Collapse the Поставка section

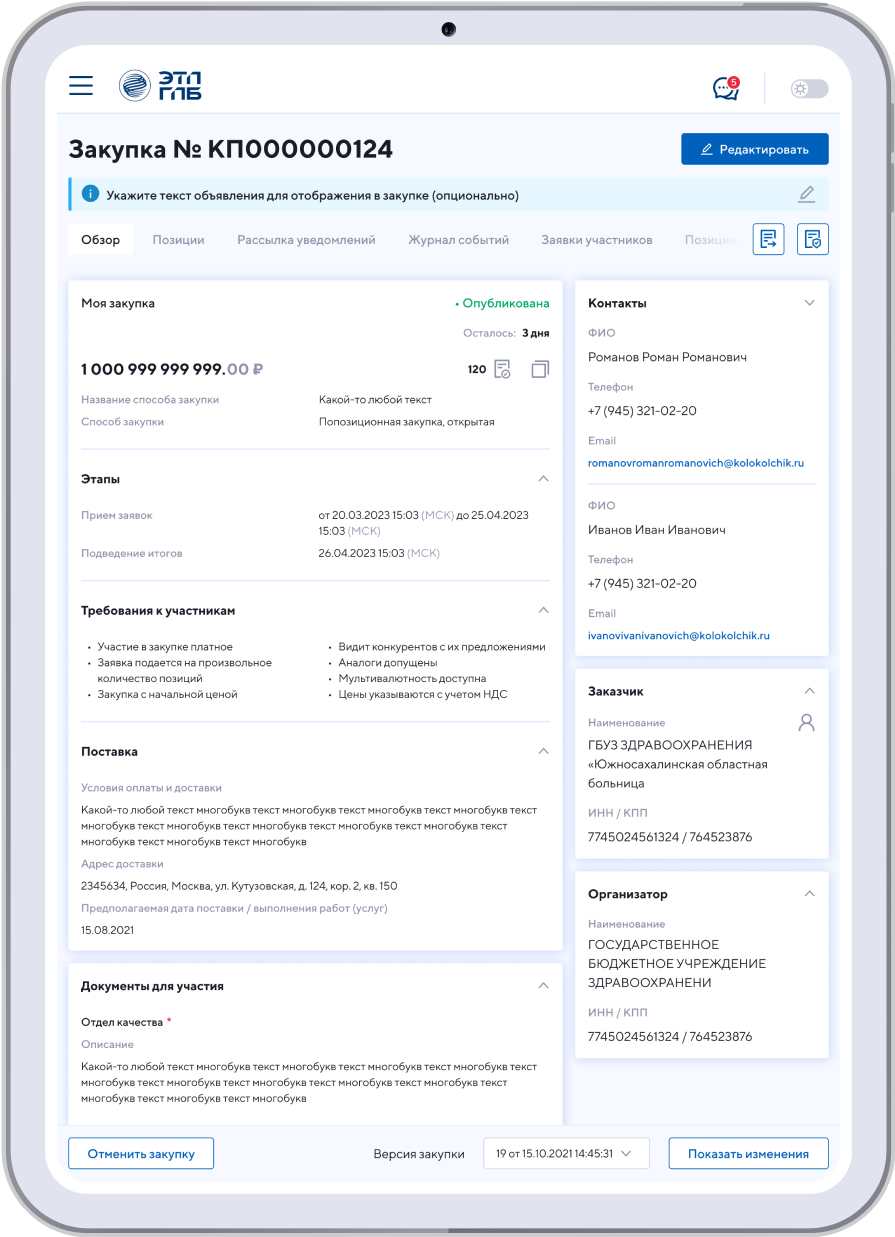point(544,751)
